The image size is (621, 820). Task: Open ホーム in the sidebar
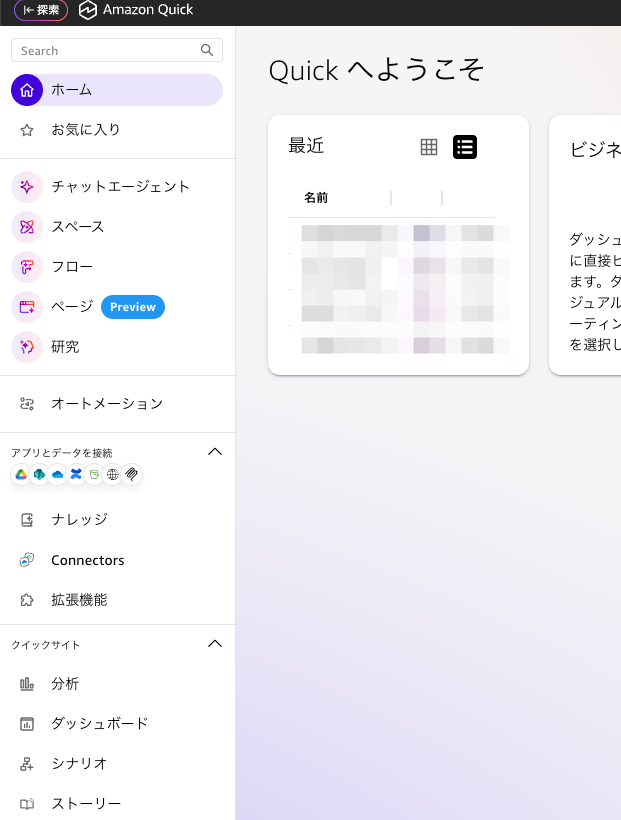pos(117,90)
